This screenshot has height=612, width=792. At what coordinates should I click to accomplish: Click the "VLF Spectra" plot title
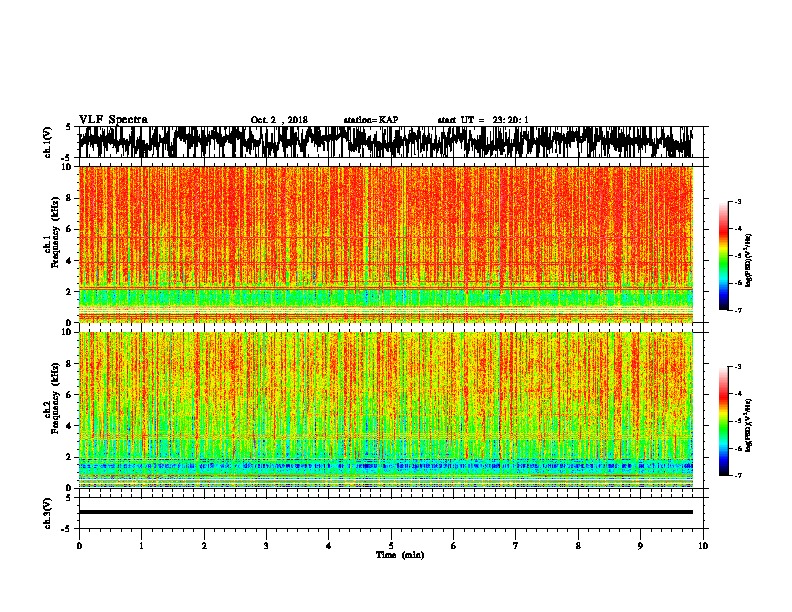coord(113,119)
